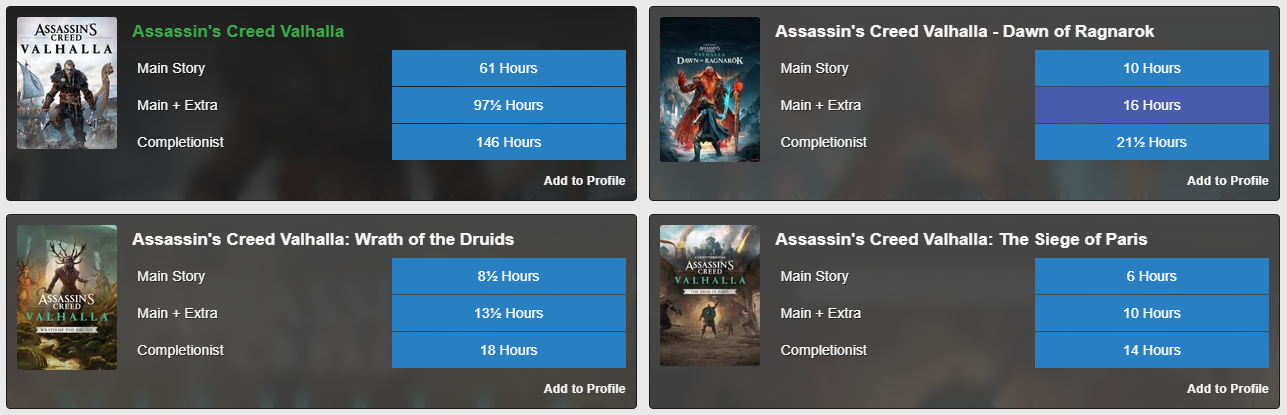Open Assassin's Creed Valhalla - Dawn of Ragnarok title

tap(964, 32)
